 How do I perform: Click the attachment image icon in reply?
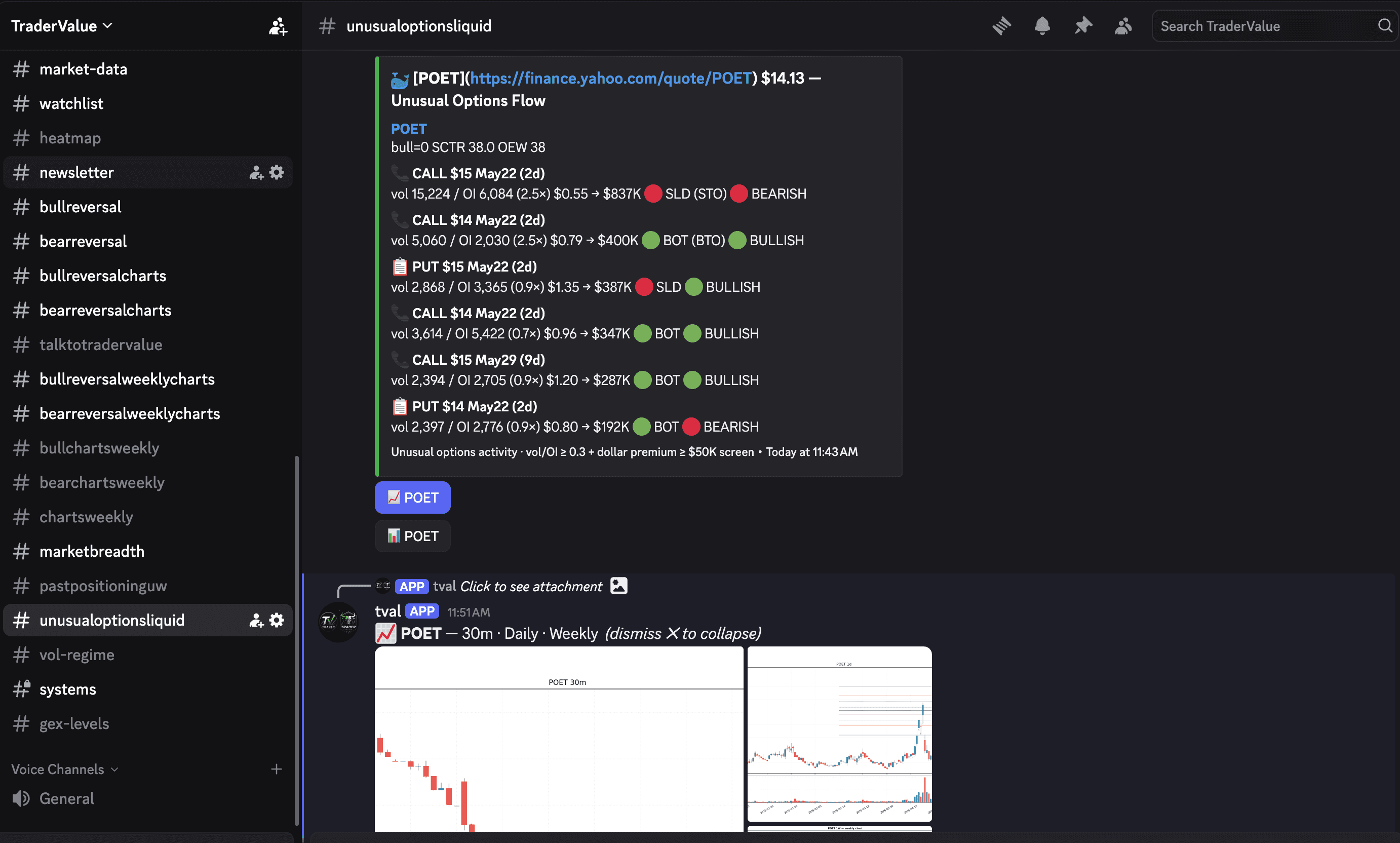click(619, 586)
